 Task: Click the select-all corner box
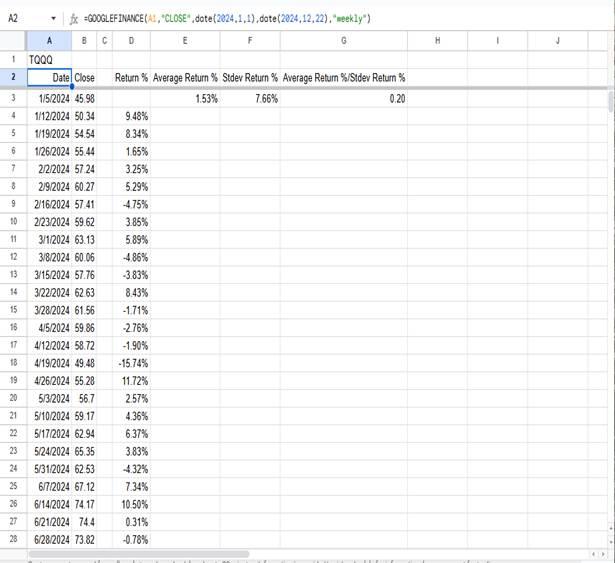point(13,40)
